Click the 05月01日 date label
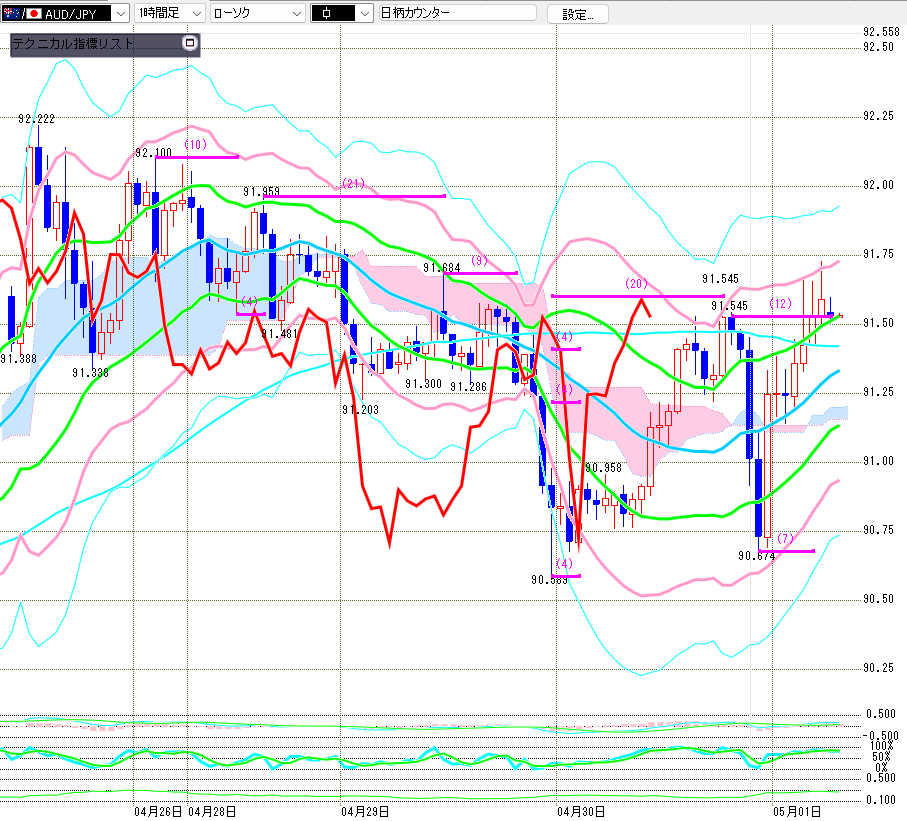 pos(797,812)
